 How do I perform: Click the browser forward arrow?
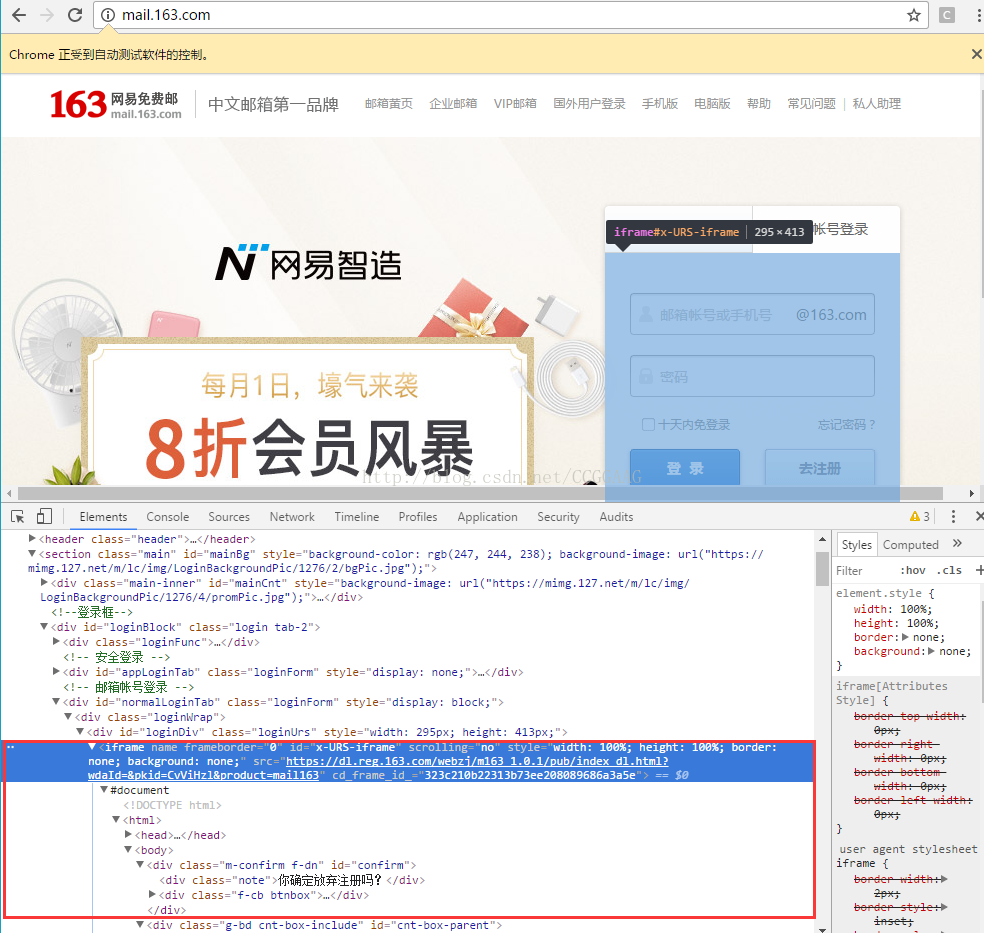tap(47, 15)
